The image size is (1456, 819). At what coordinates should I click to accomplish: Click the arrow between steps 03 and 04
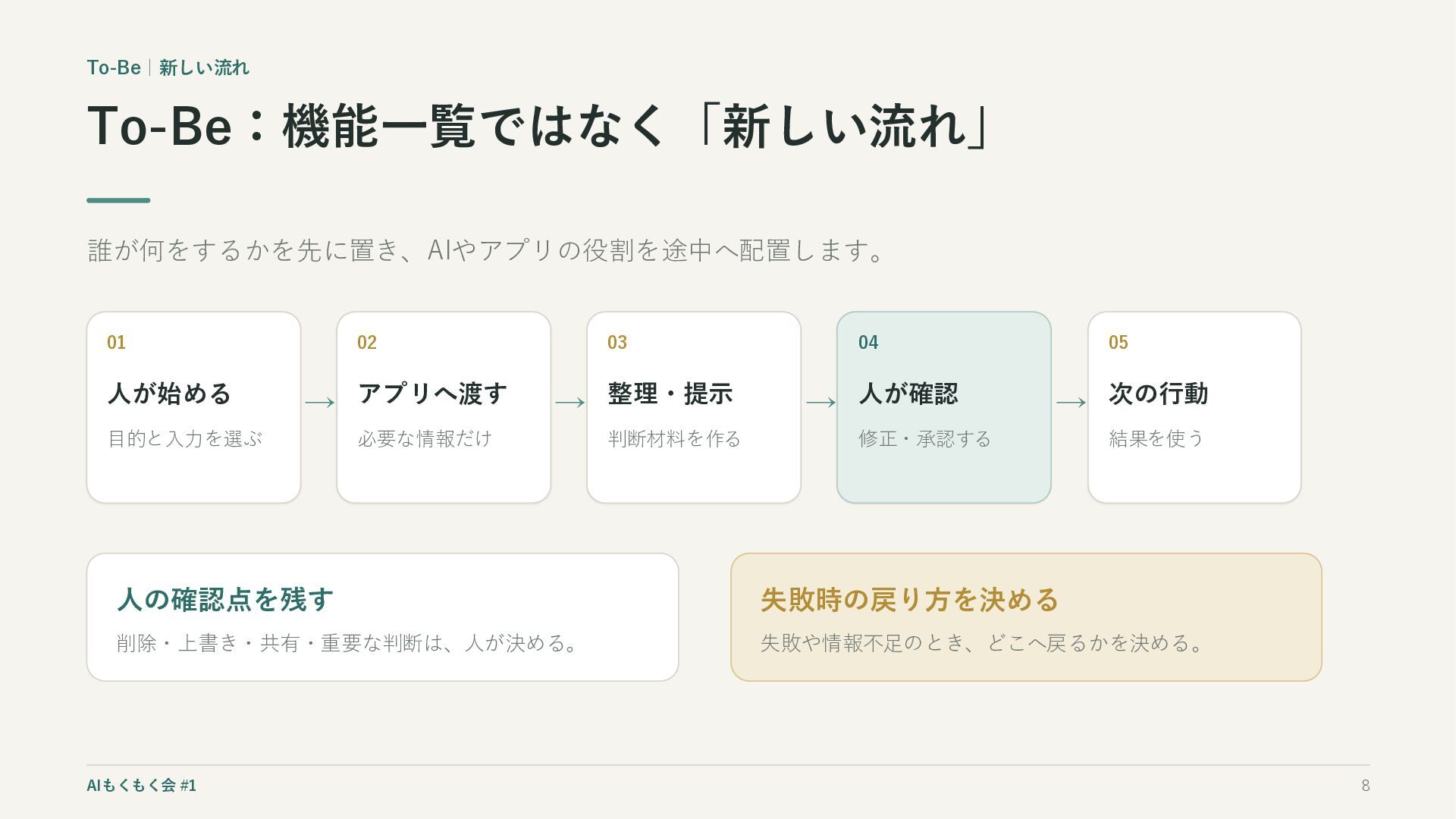(x=821, y=403)
